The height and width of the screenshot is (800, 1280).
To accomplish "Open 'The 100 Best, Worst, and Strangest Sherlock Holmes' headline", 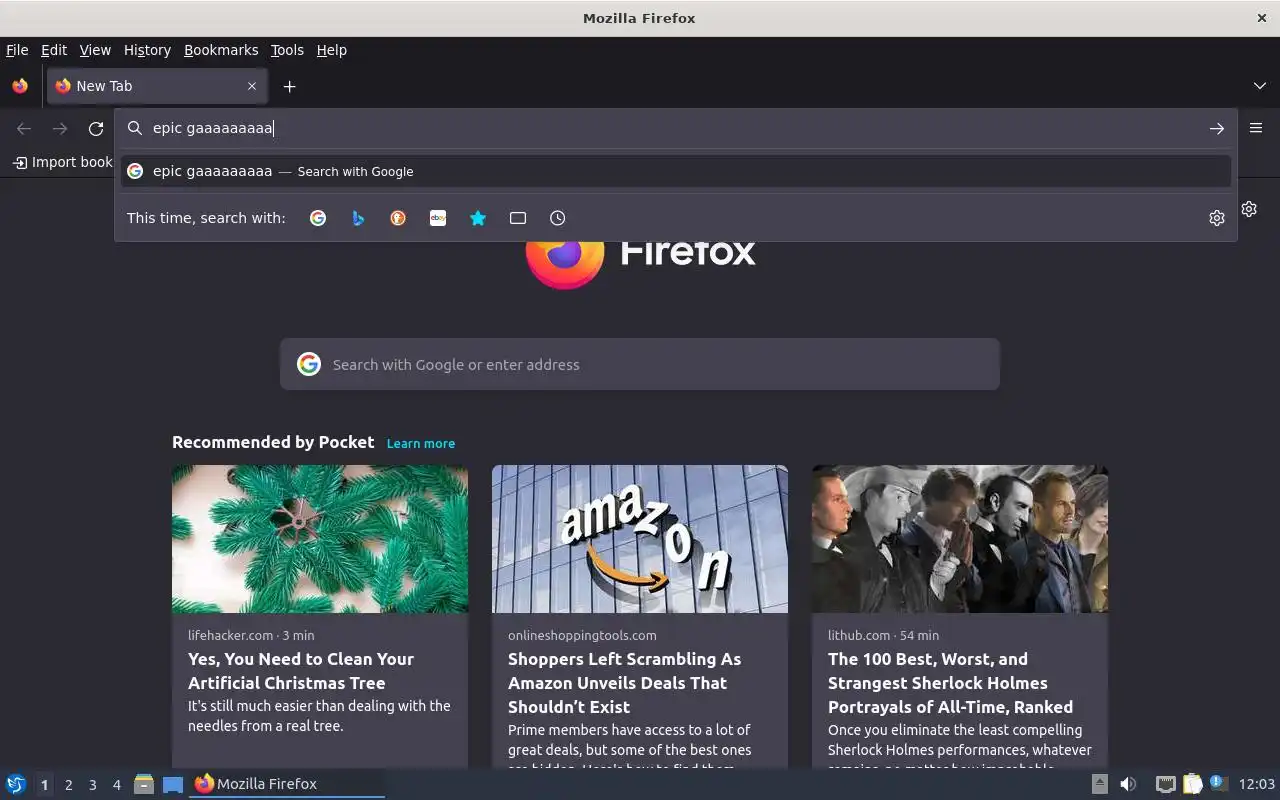I will [x=950, y=683].
